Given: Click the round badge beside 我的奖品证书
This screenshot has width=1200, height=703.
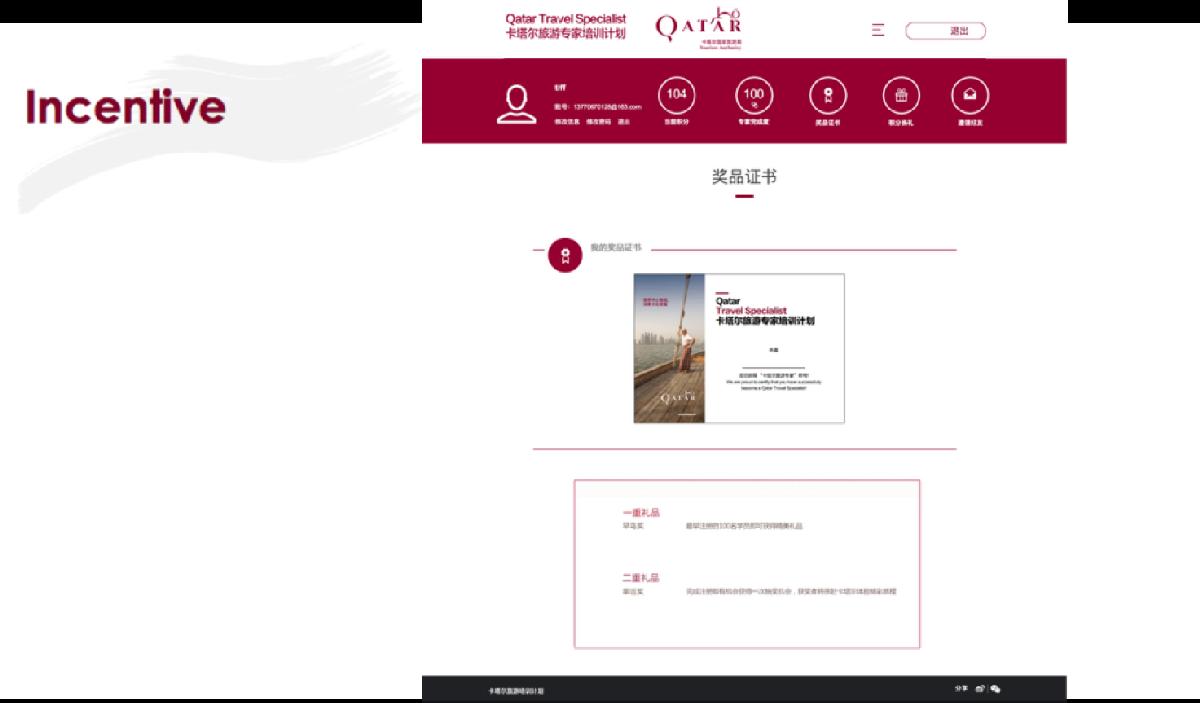Looking at the screenshot, I should click(565, 255).
